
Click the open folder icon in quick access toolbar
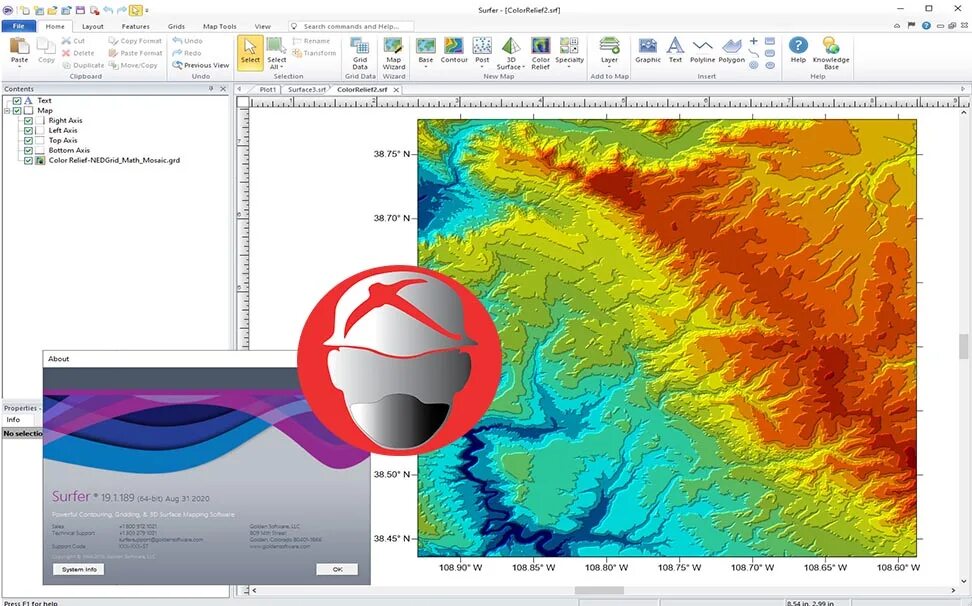click(53, 11)
